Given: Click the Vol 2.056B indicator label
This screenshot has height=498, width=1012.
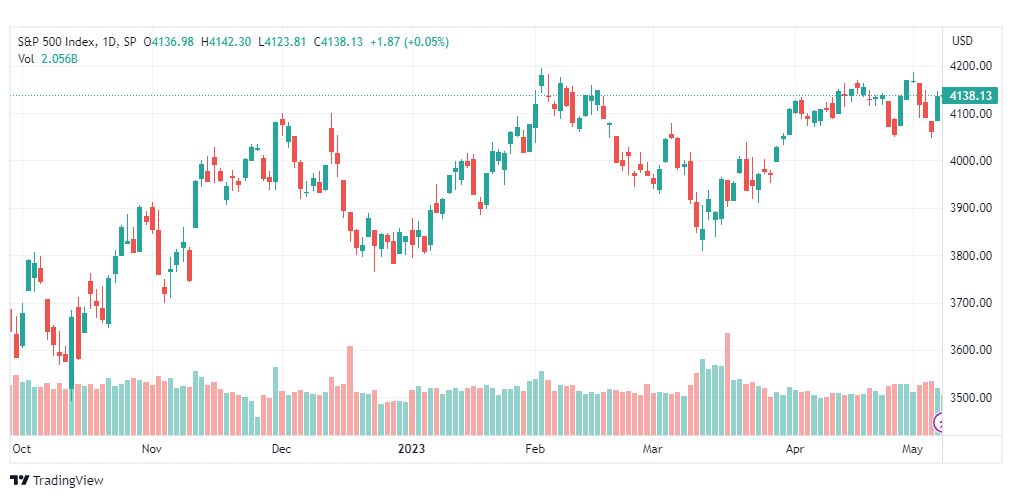Looking at the screenshot, I should click(48, 58).
